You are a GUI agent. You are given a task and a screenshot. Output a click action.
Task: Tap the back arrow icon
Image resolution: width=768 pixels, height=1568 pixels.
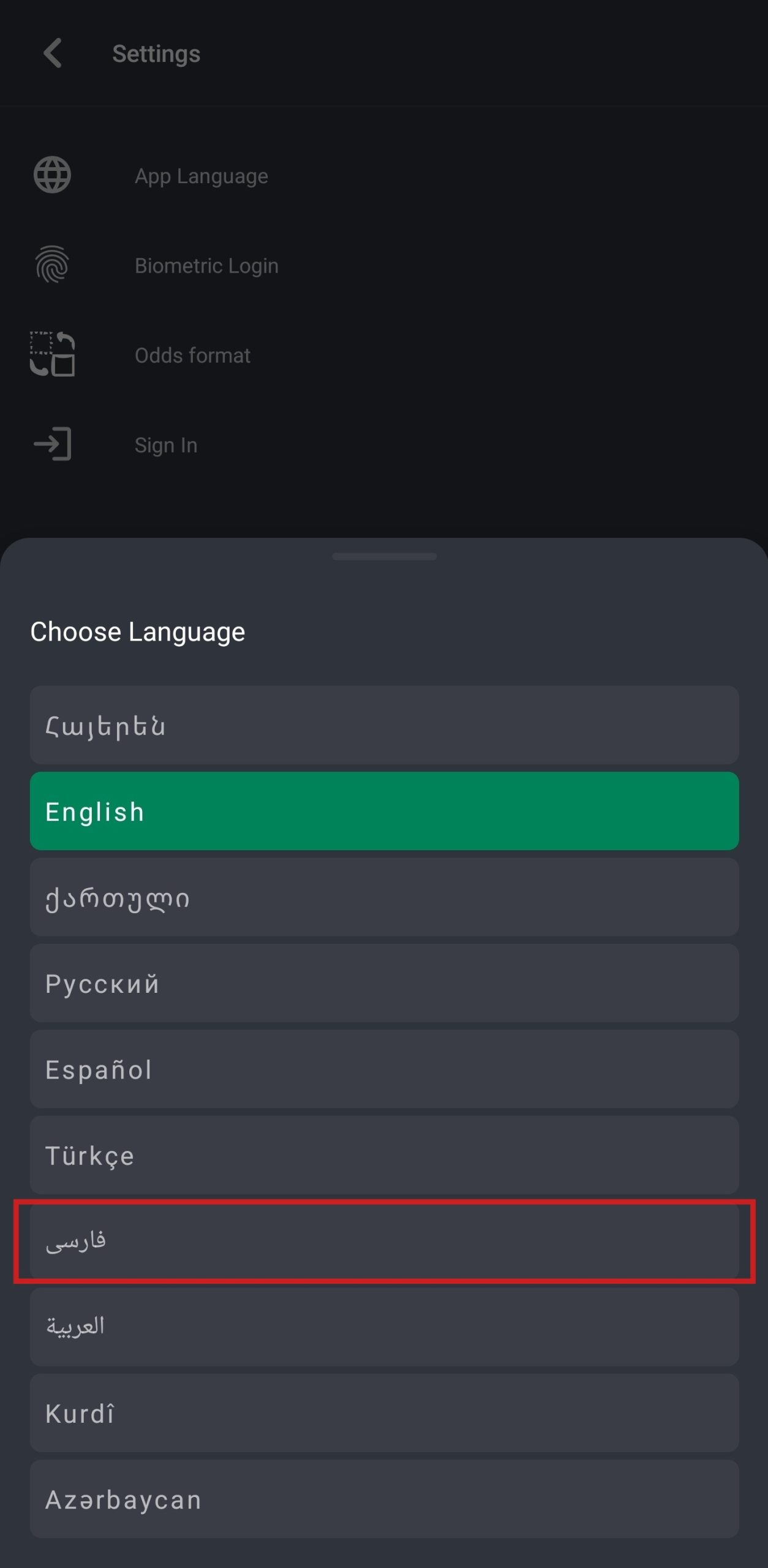(x=53, y=53)
